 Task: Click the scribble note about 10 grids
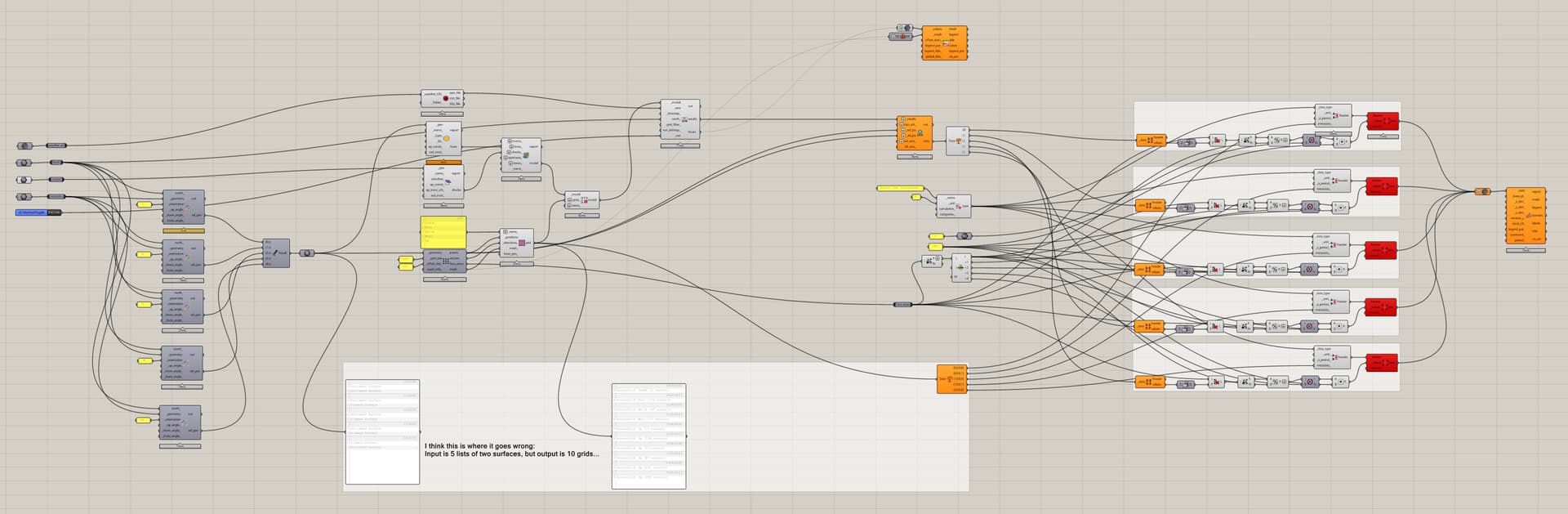tap(511, 450)
